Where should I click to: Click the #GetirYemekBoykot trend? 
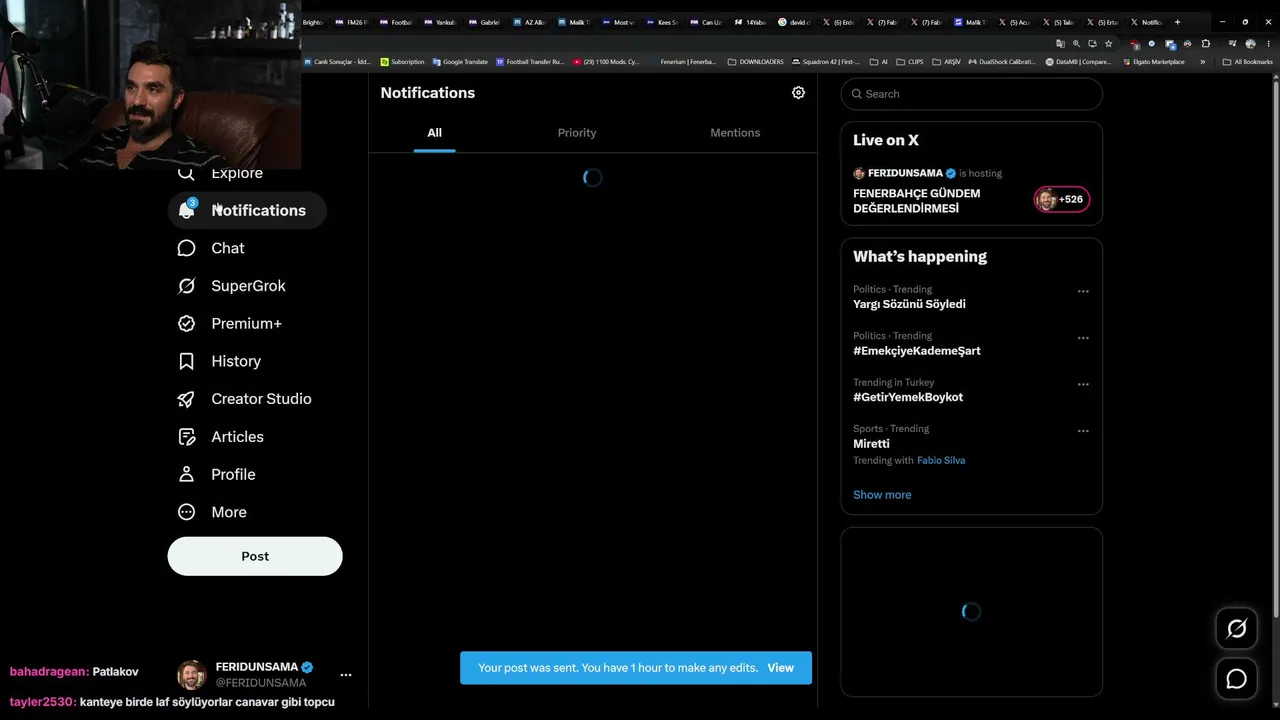[908, 397]
